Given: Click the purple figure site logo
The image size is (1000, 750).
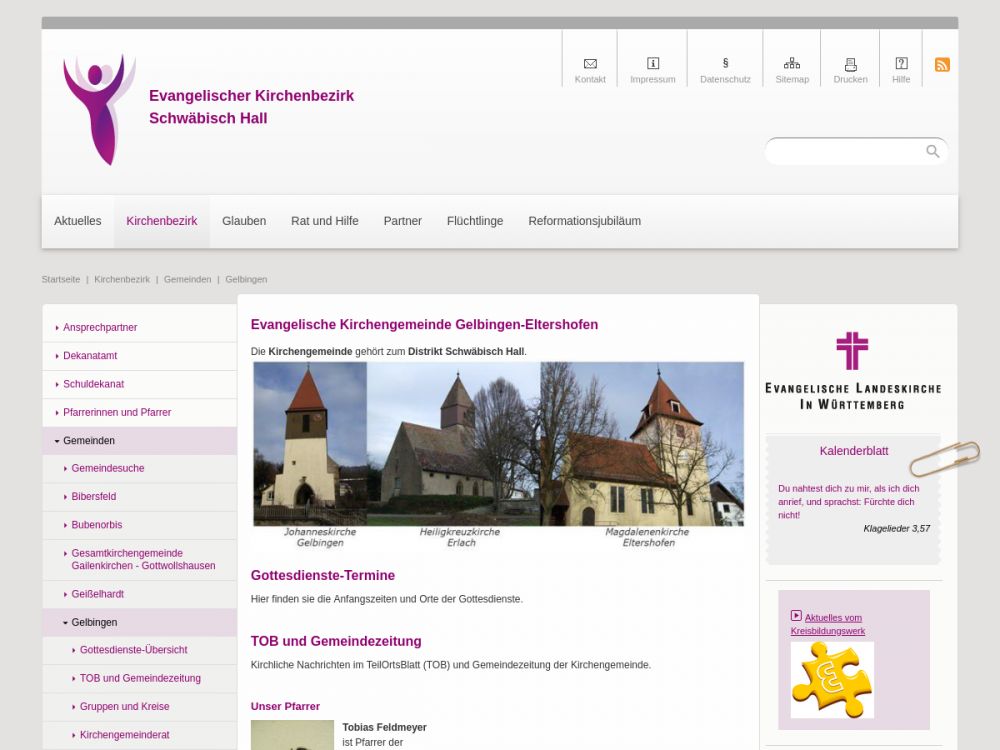Looking at the screenshot, I should (98, 109).
